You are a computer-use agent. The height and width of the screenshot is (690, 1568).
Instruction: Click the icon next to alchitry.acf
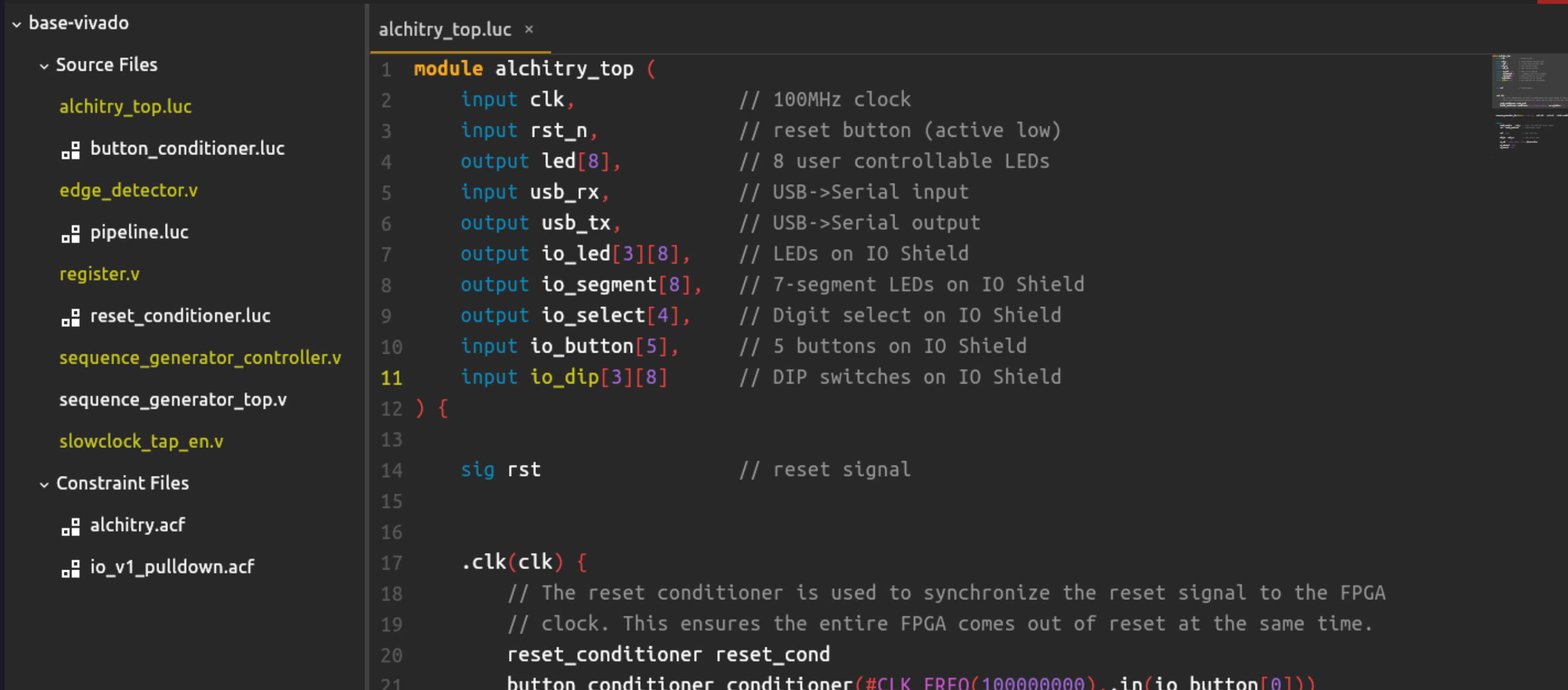[x=71, y=526]
